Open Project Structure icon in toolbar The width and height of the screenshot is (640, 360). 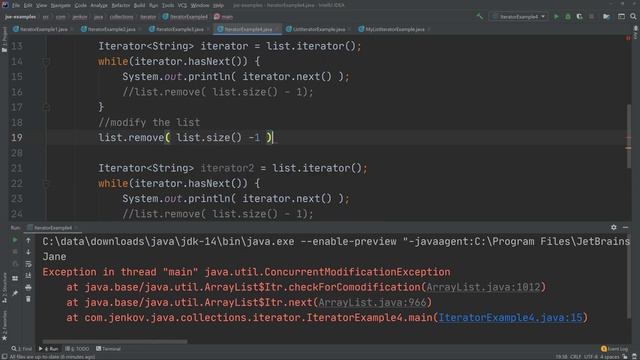[x=607, y=17]
